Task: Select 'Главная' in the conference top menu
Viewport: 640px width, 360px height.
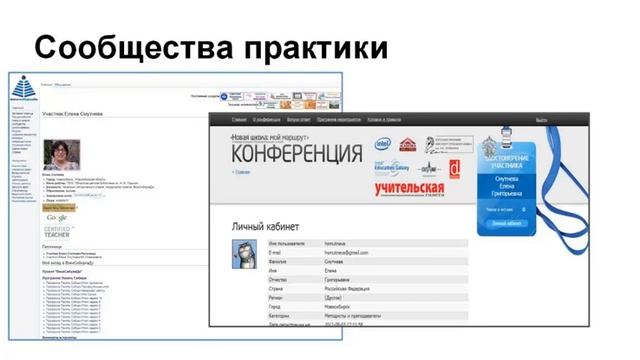Action: (x=239, y=120)
